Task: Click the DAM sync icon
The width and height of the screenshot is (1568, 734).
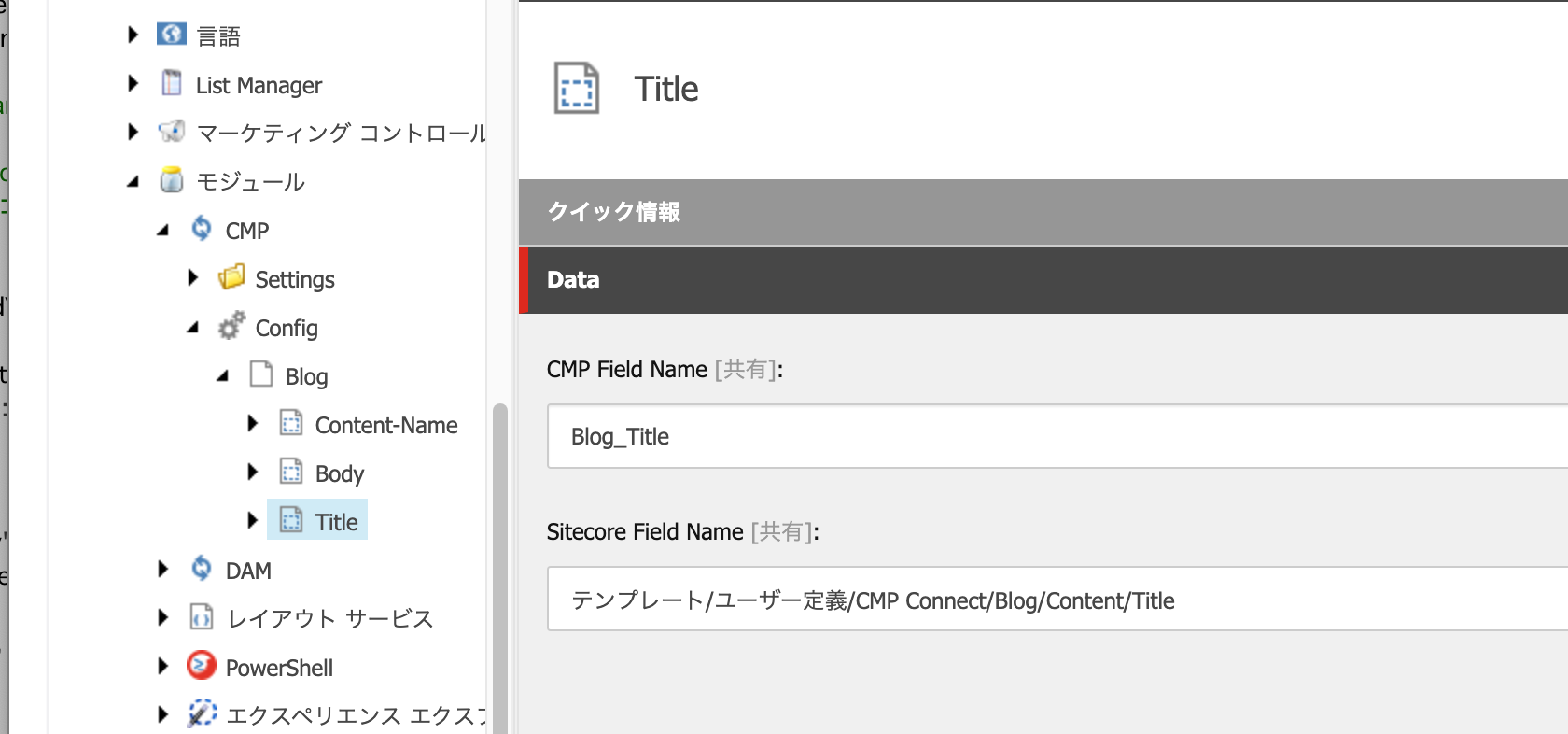Action: click(x=202, y=569)
